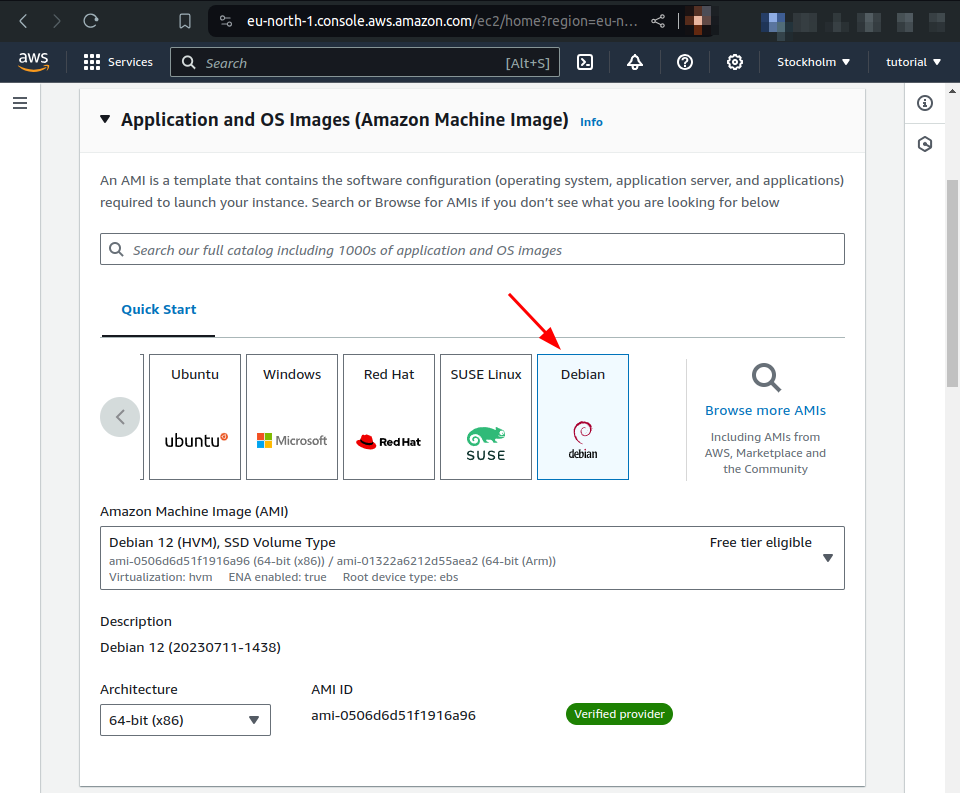
Task: Open the help question mark icon
Action: [685, 62]
